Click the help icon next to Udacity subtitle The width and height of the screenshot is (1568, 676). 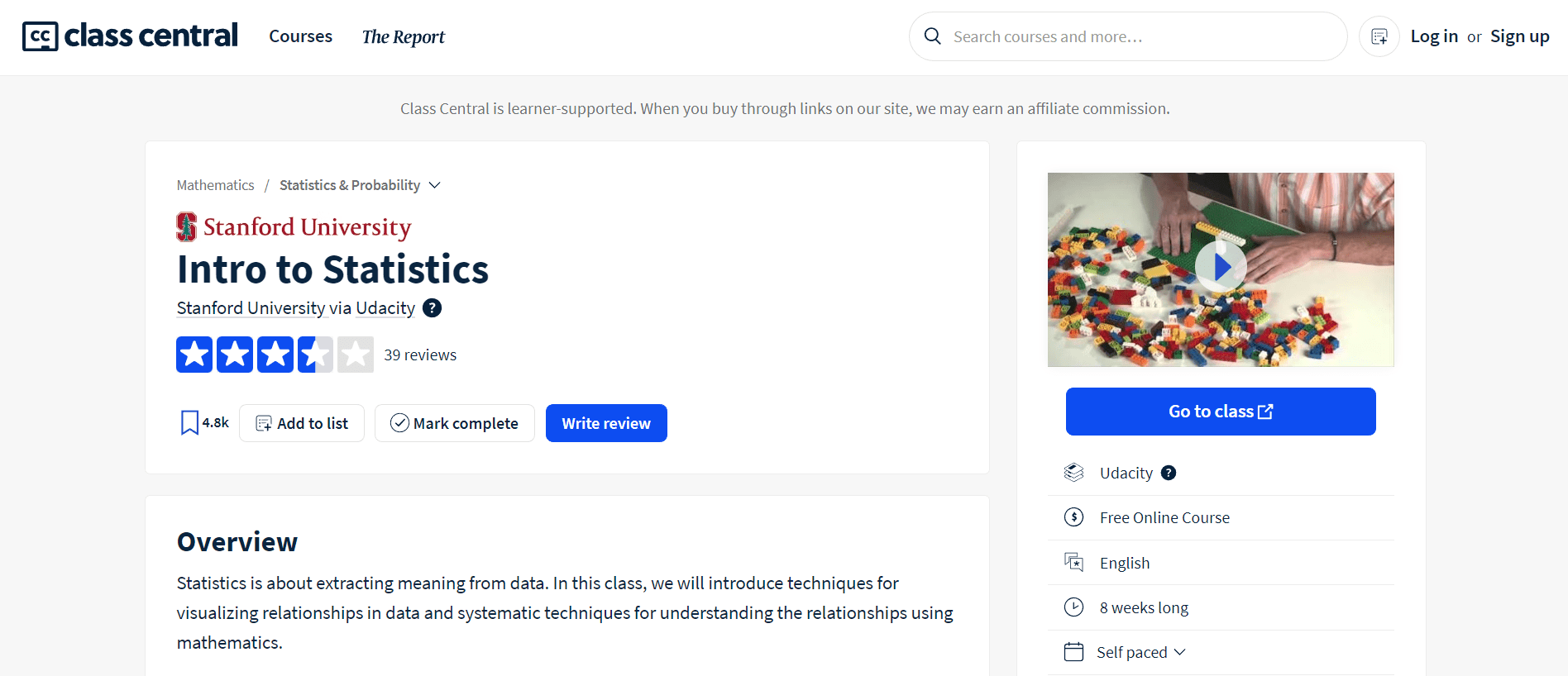pos(432,308)
